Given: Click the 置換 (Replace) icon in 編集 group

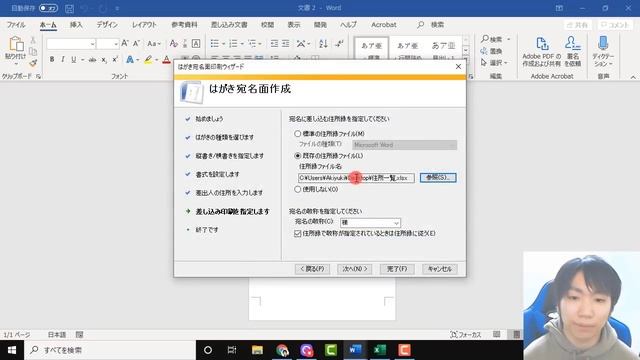Looking at the screenshot, I should click(491, 51).
